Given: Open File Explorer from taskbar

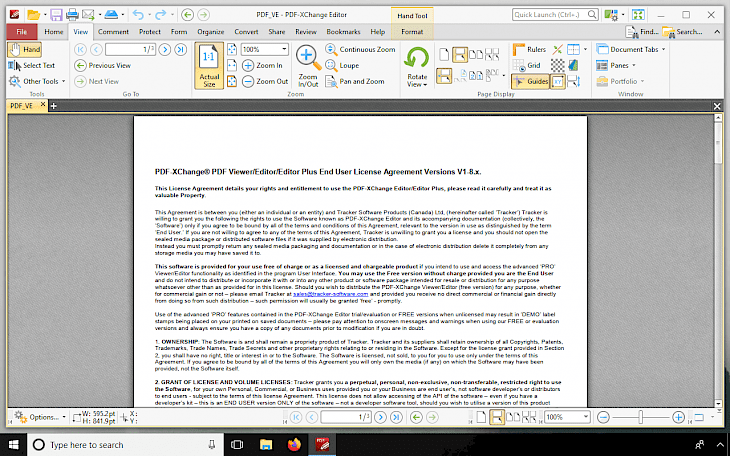Looking at the screenshot, I should click(x=266, y=445).
